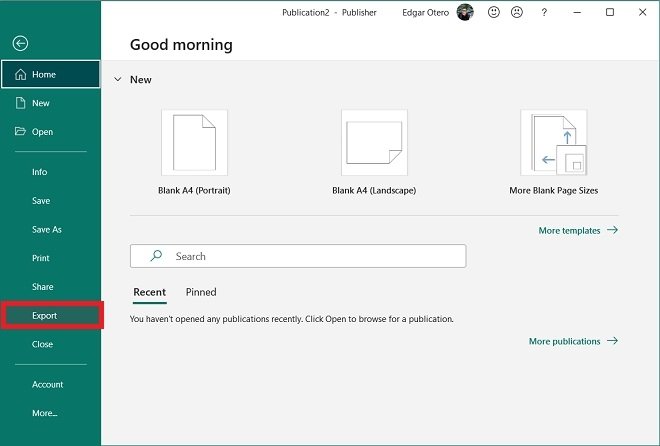Click the search magnifier icon
The width and height of the screenshot is (660, 446).
pos(156,256)
